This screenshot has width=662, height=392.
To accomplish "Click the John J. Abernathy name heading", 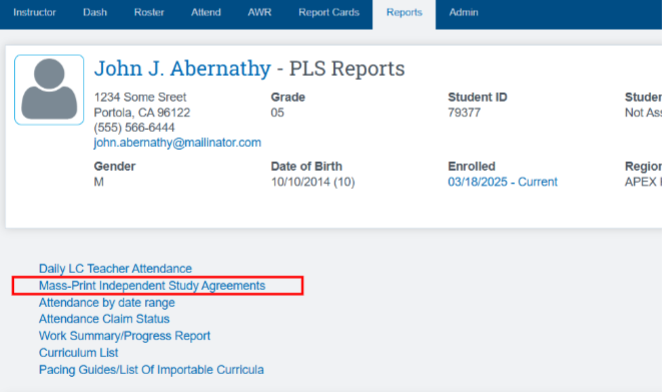I will tap(182, 68).
